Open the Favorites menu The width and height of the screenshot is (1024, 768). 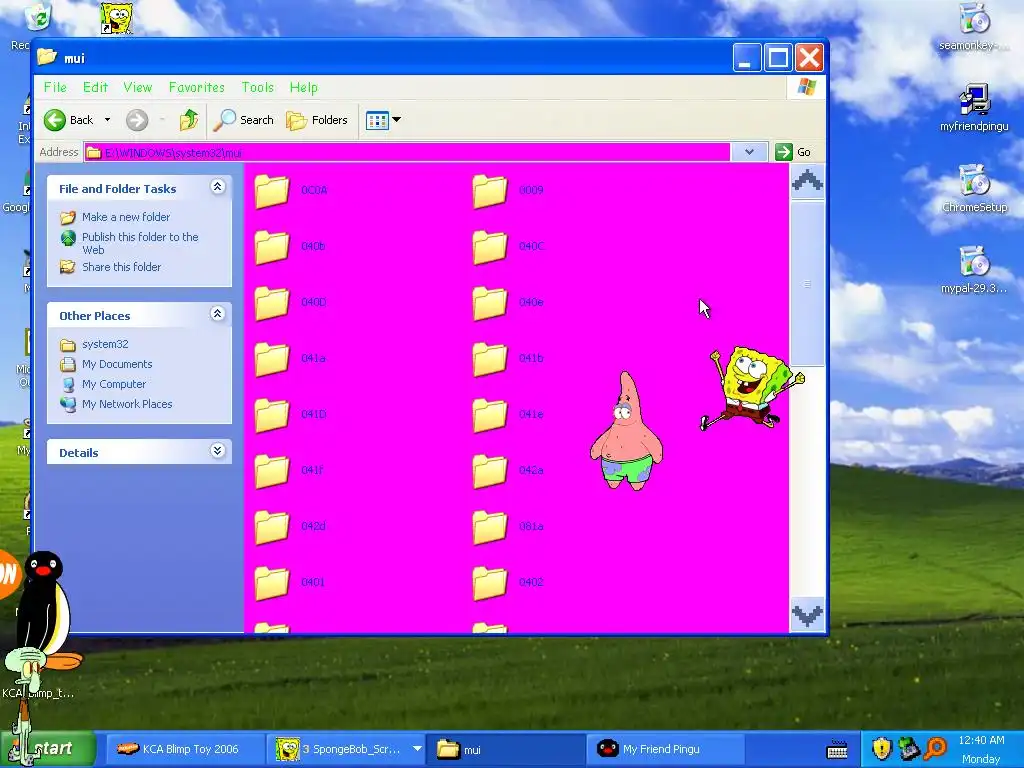click(x=197, y=88)
